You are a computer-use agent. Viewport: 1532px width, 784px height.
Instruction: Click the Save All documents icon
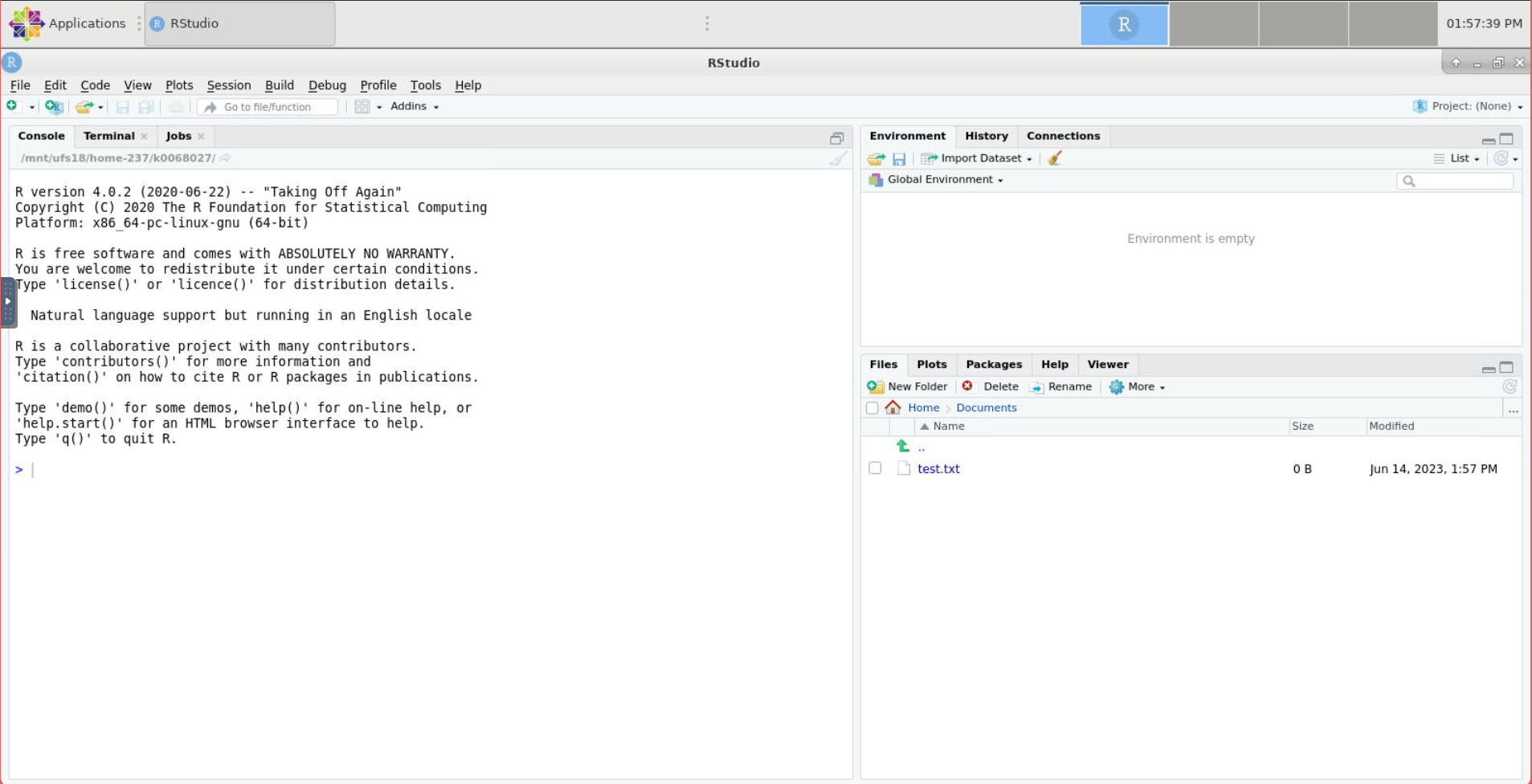(x=145, y=107)
